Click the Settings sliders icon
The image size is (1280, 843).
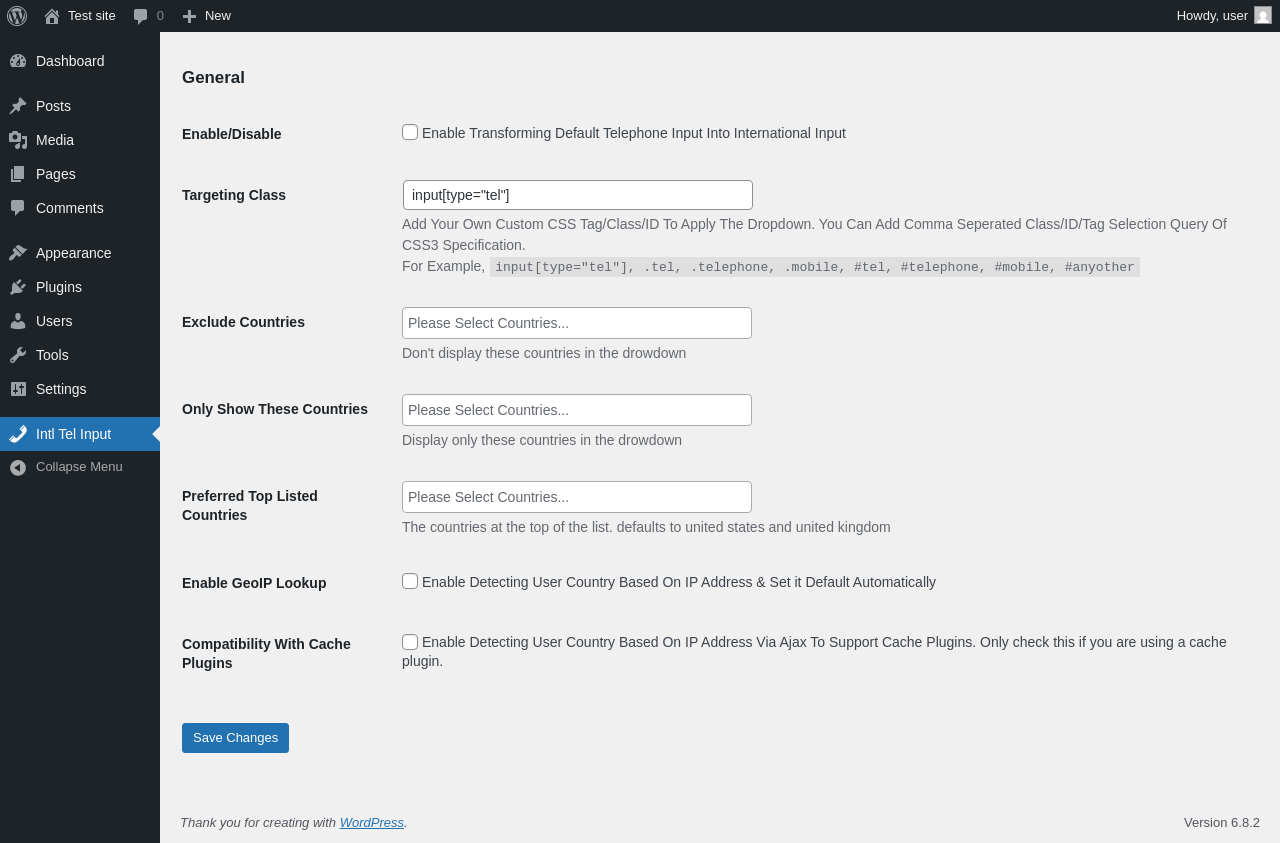18,389
